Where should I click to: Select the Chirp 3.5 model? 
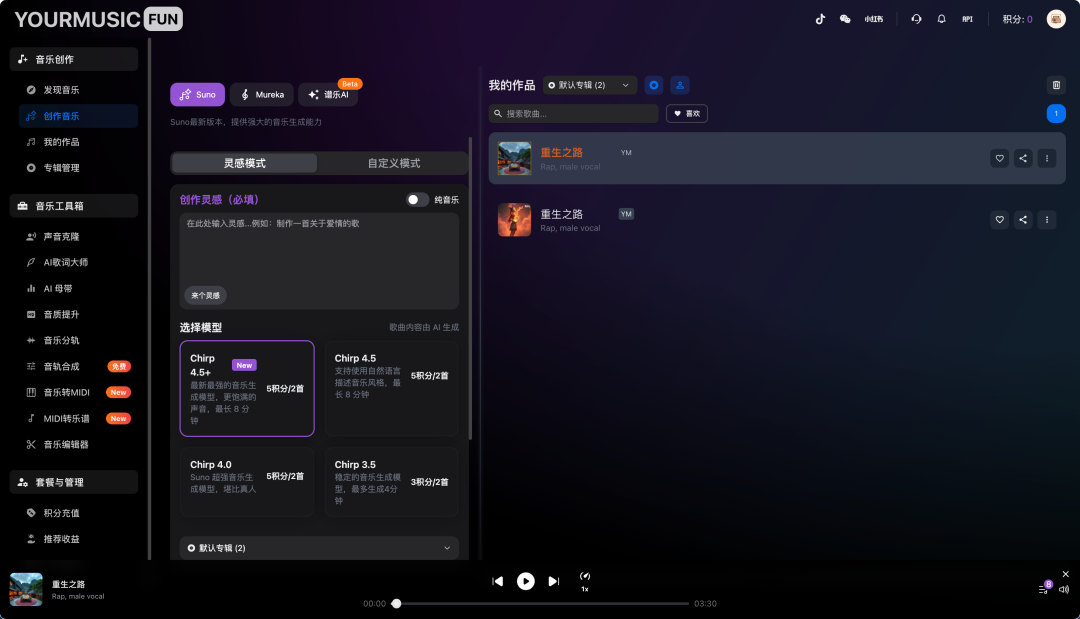pos(391,482)
